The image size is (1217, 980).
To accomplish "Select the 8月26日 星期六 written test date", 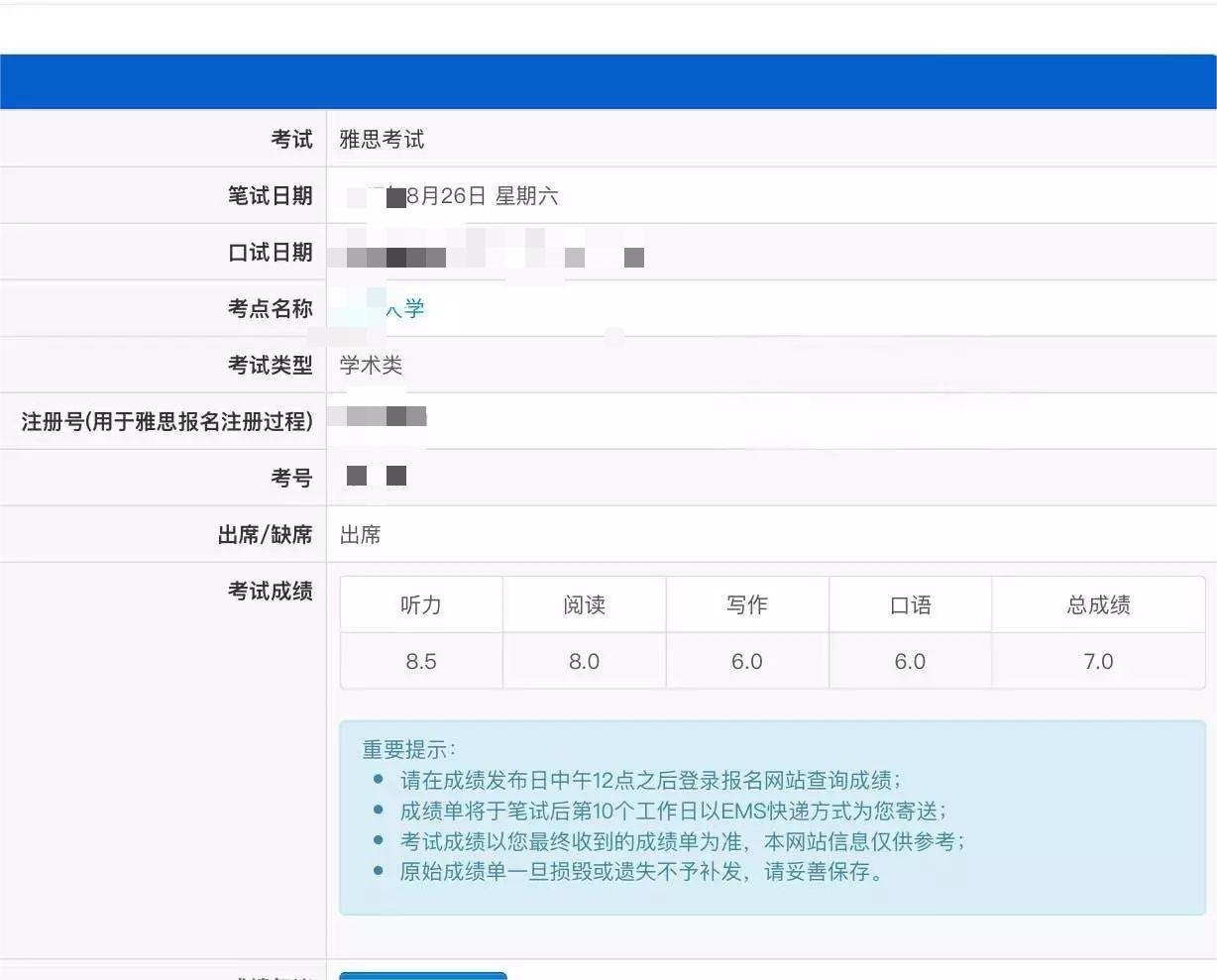I will click(x=482, y=196).
